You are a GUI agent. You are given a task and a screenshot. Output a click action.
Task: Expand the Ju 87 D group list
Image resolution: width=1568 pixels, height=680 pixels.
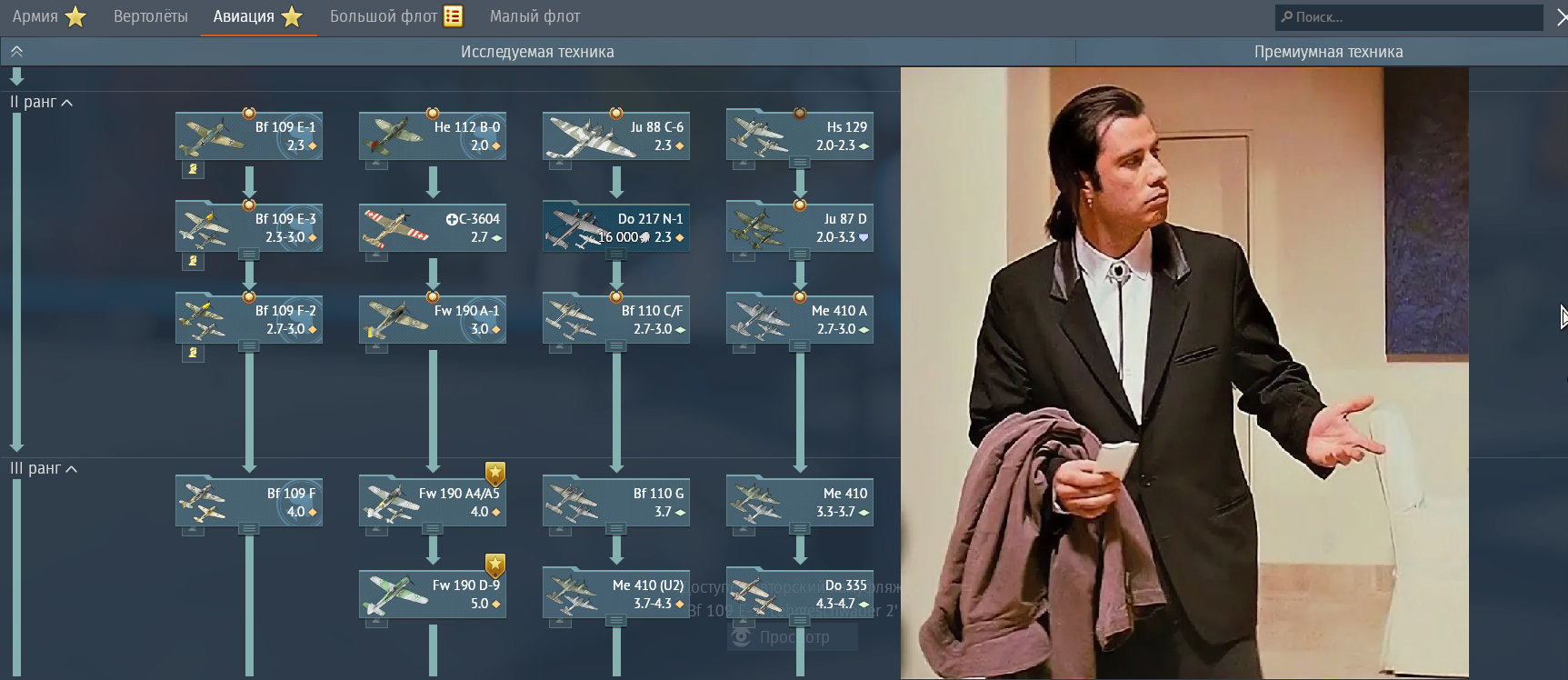(799, 255)
